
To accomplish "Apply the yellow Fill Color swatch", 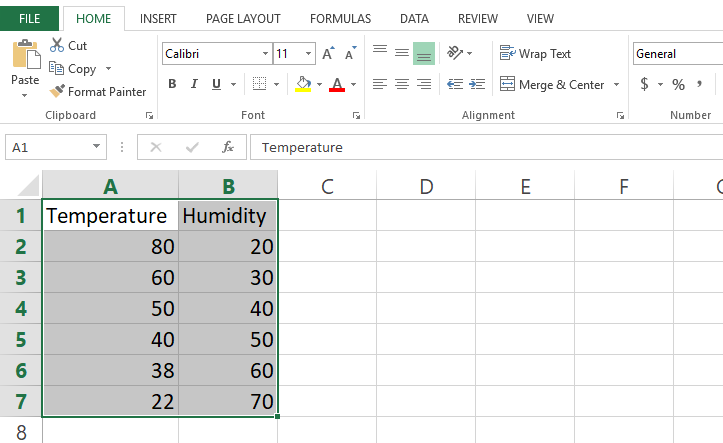I will [303, 85].
